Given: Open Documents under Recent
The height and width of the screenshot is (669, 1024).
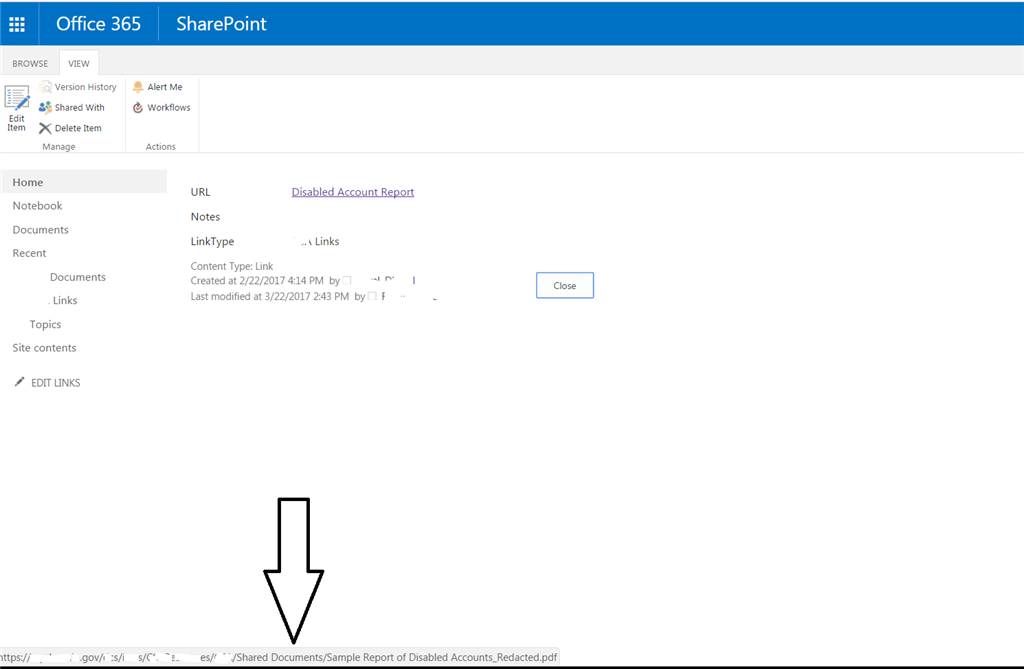Looking at the screenshot, I should coord(78,277).
